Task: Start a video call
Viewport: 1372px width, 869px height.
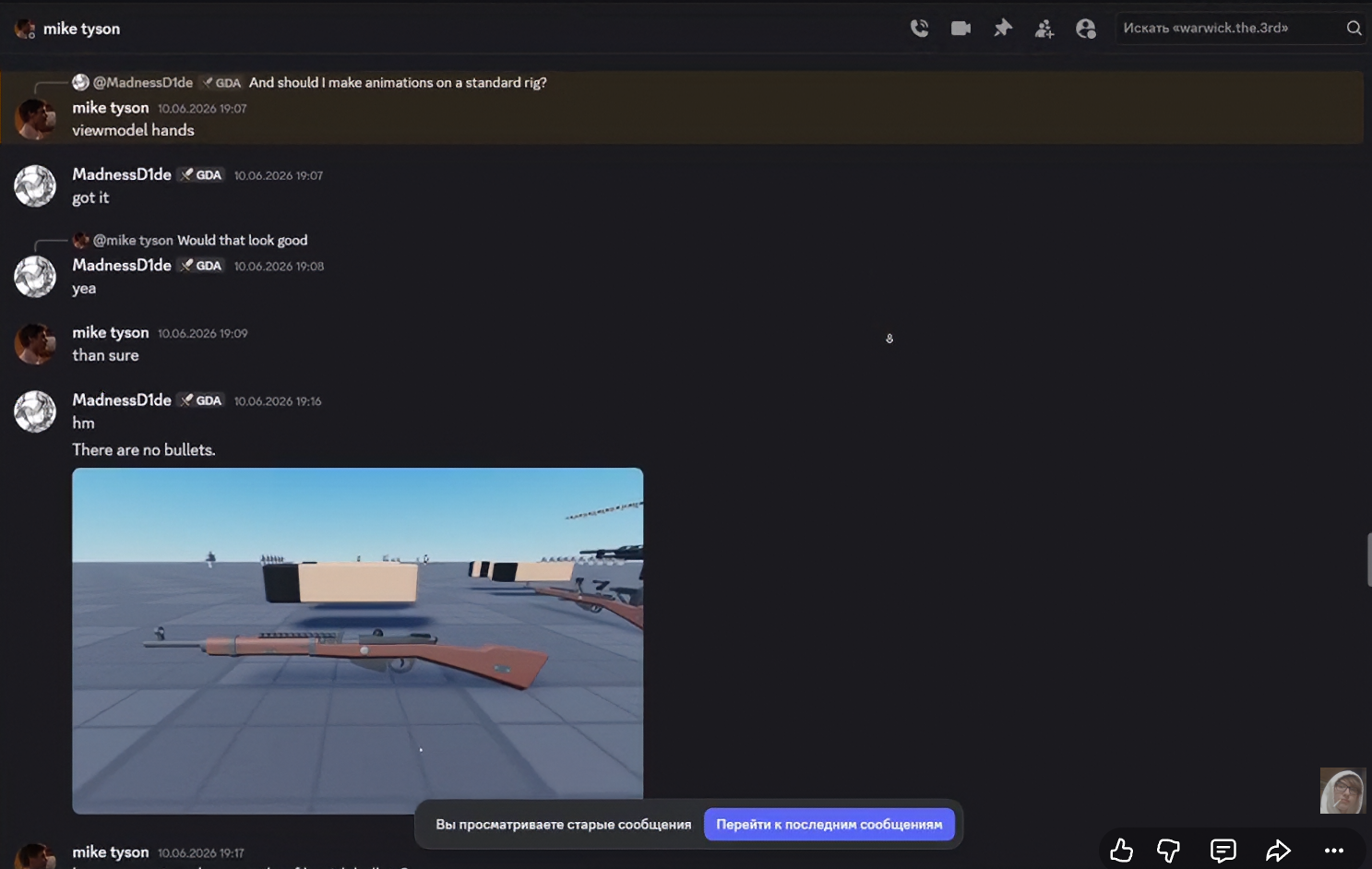Action: point(960,29)
